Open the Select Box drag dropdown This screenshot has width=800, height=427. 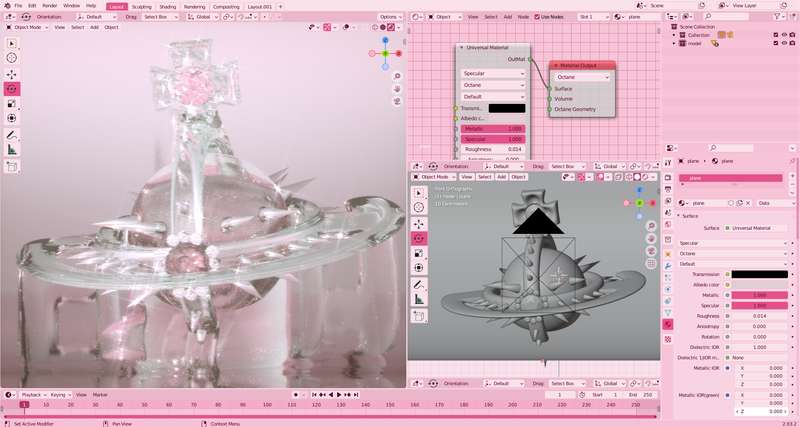[x=160, y=17]
